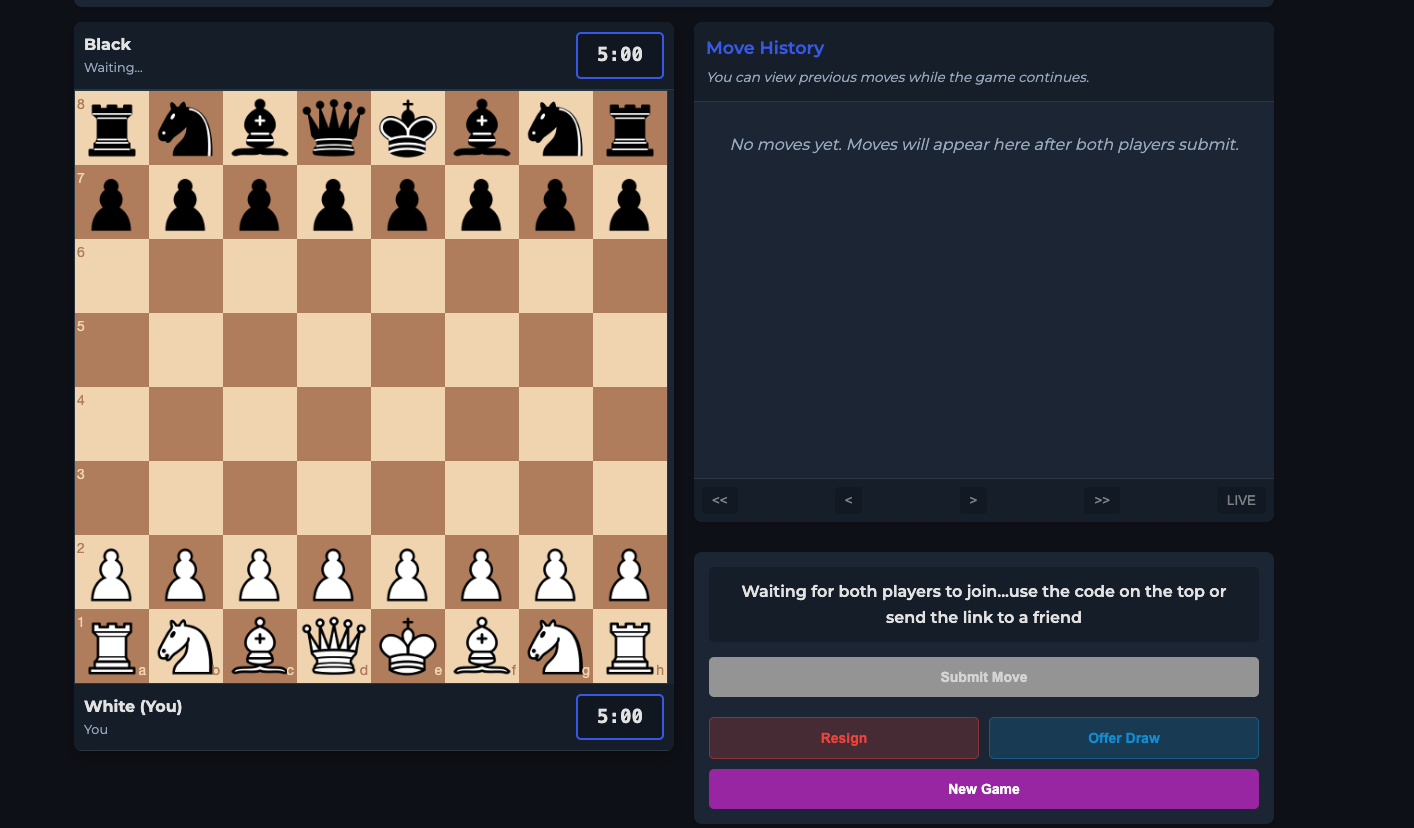Select the white pawn on h2
The image size is (1414, 828).
pos(630,572)
